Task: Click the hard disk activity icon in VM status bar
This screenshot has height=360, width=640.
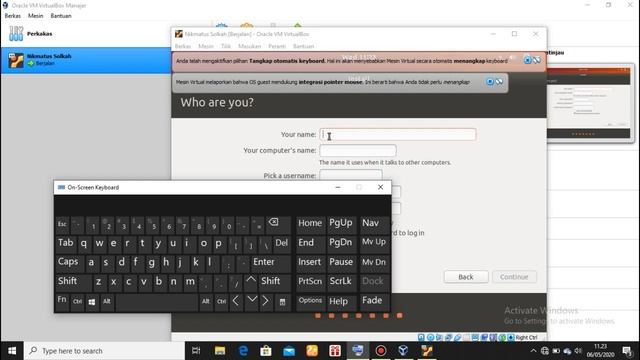Action: (421, 337)
